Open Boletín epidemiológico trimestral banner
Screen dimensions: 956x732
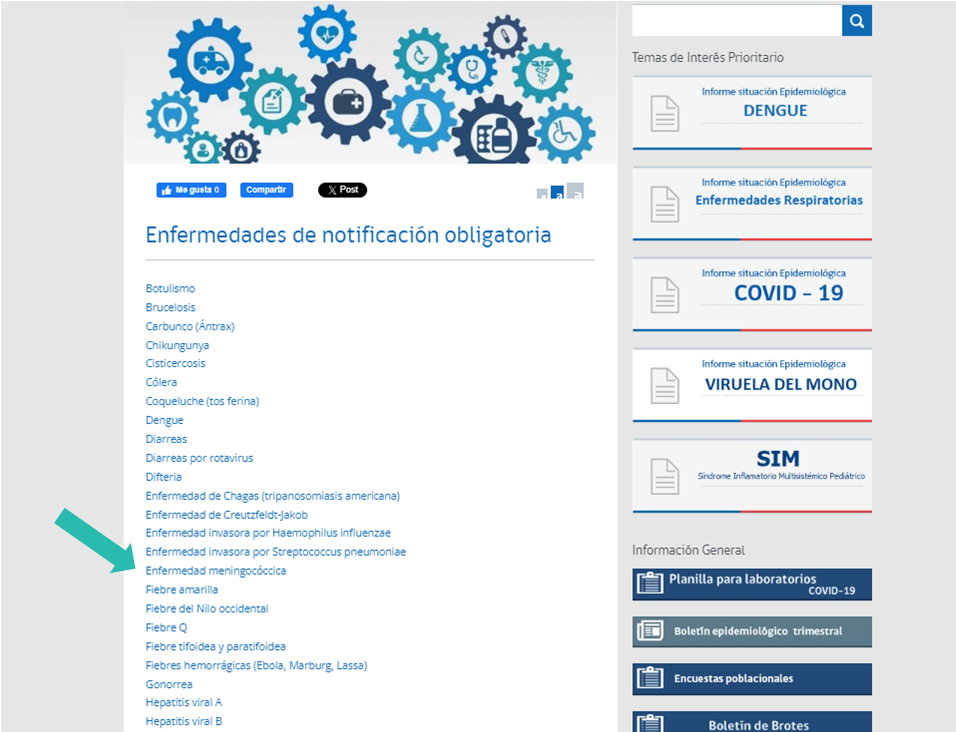[752, 631]
